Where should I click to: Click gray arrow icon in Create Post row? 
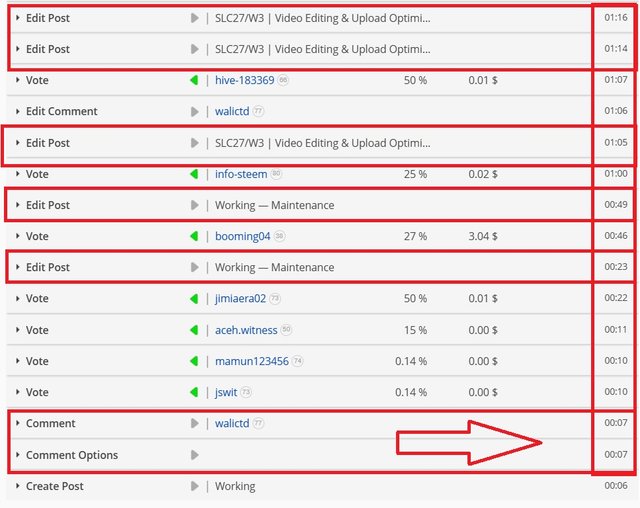(x=194, y=486)
